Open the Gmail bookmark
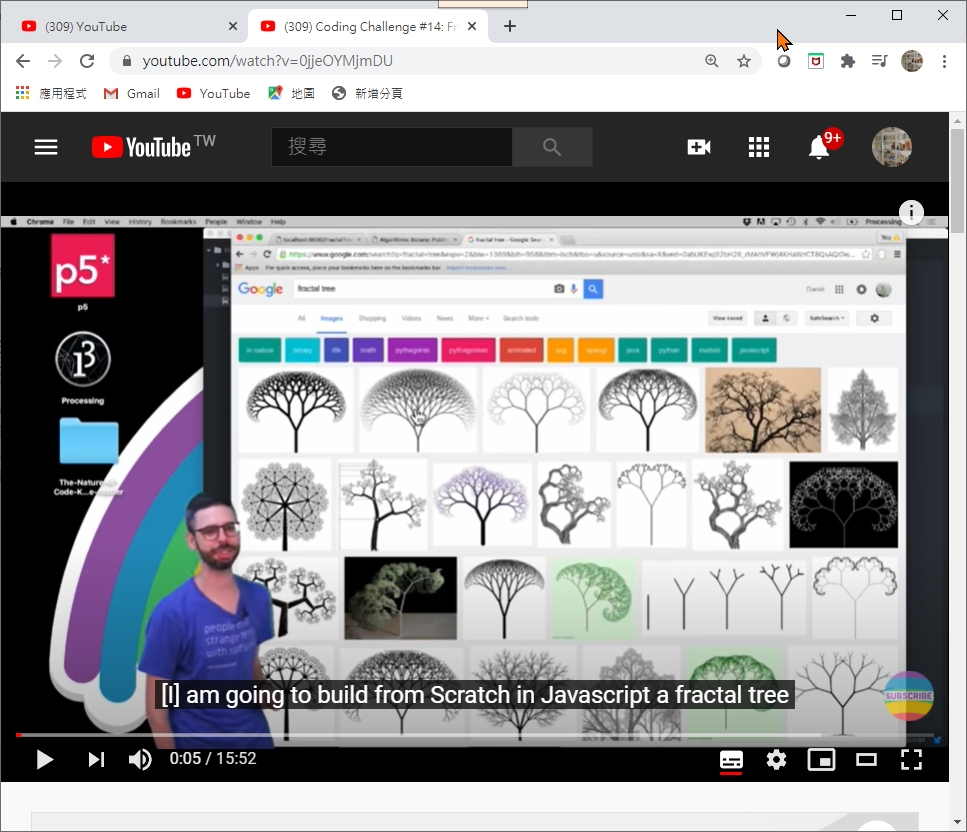 click(x=132, y=93)
